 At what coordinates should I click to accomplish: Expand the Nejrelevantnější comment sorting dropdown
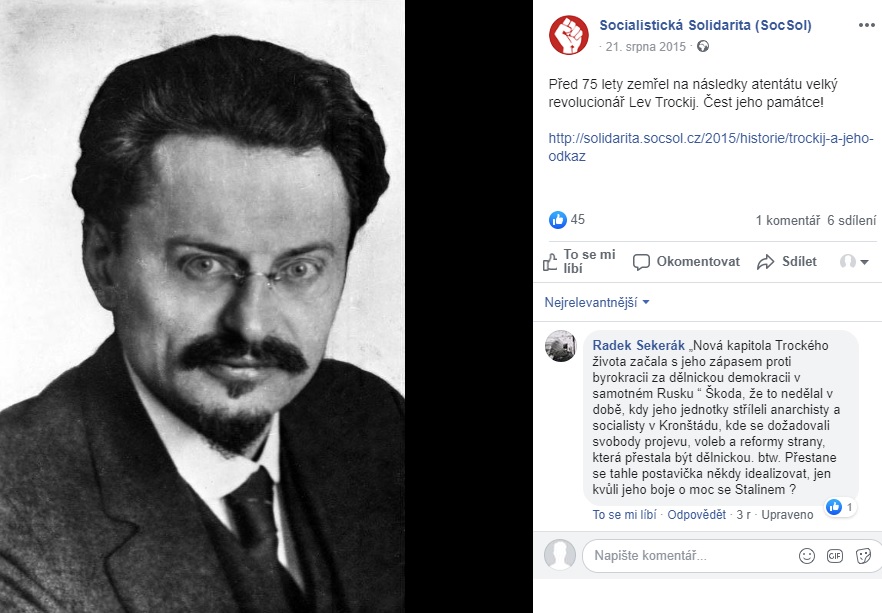597,303
